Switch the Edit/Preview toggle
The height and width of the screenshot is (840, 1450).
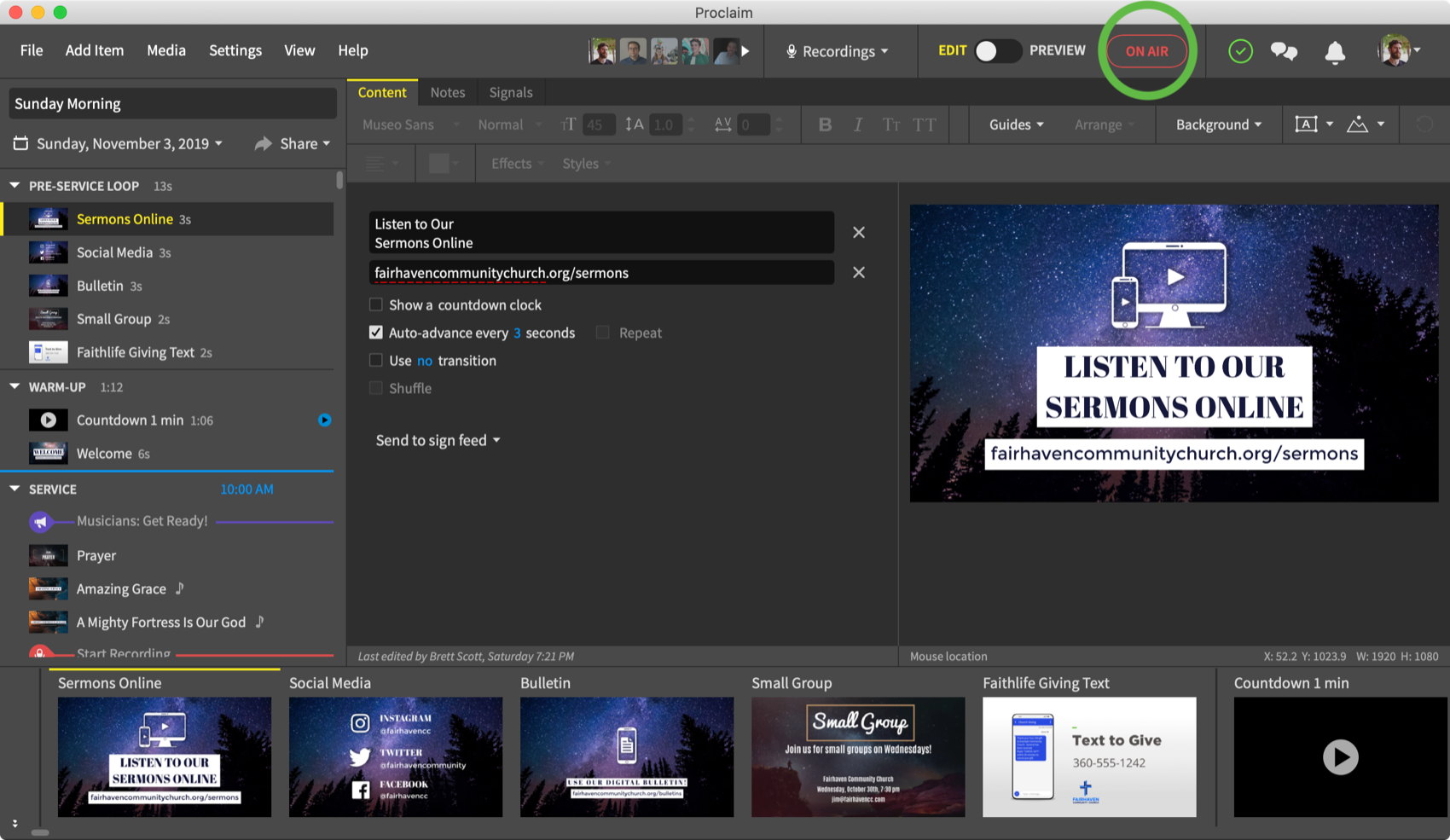click(x=997, y=51)
